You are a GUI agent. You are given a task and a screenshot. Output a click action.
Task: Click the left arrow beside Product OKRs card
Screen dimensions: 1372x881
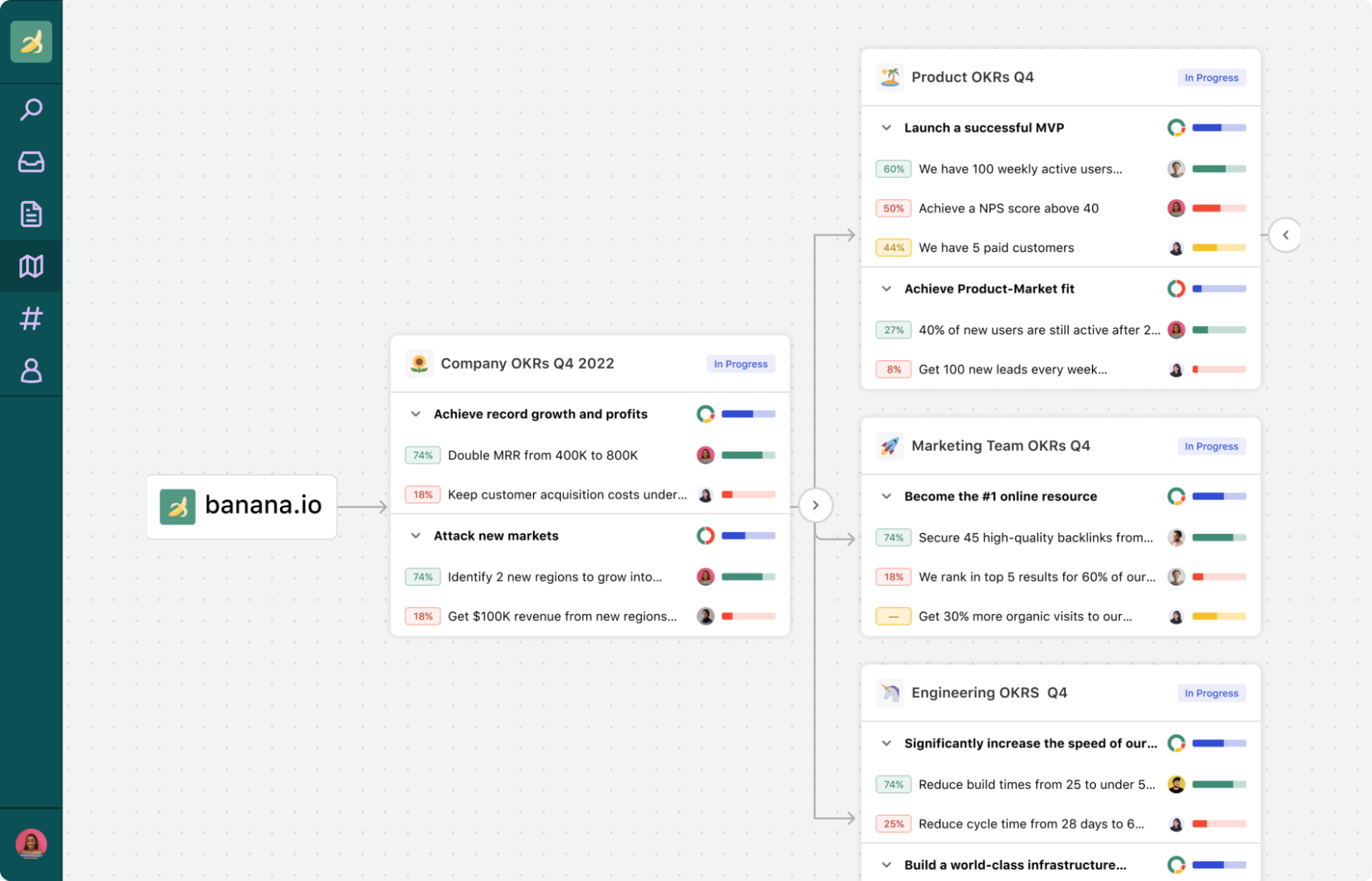click(x=1285, y=235)
